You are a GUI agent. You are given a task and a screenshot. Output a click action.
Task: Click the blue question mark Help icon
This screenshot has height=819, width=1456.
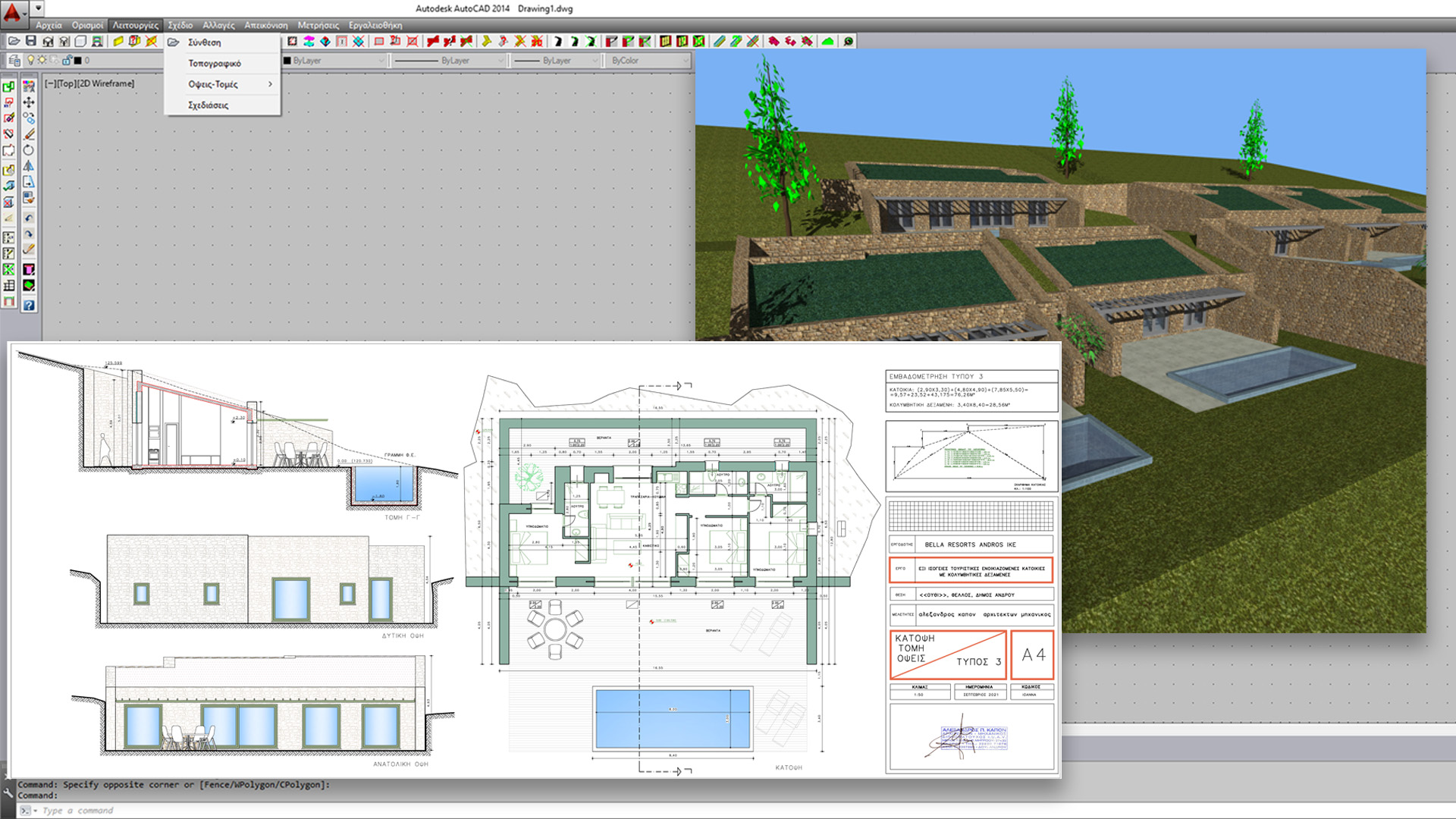click(29, 306)
